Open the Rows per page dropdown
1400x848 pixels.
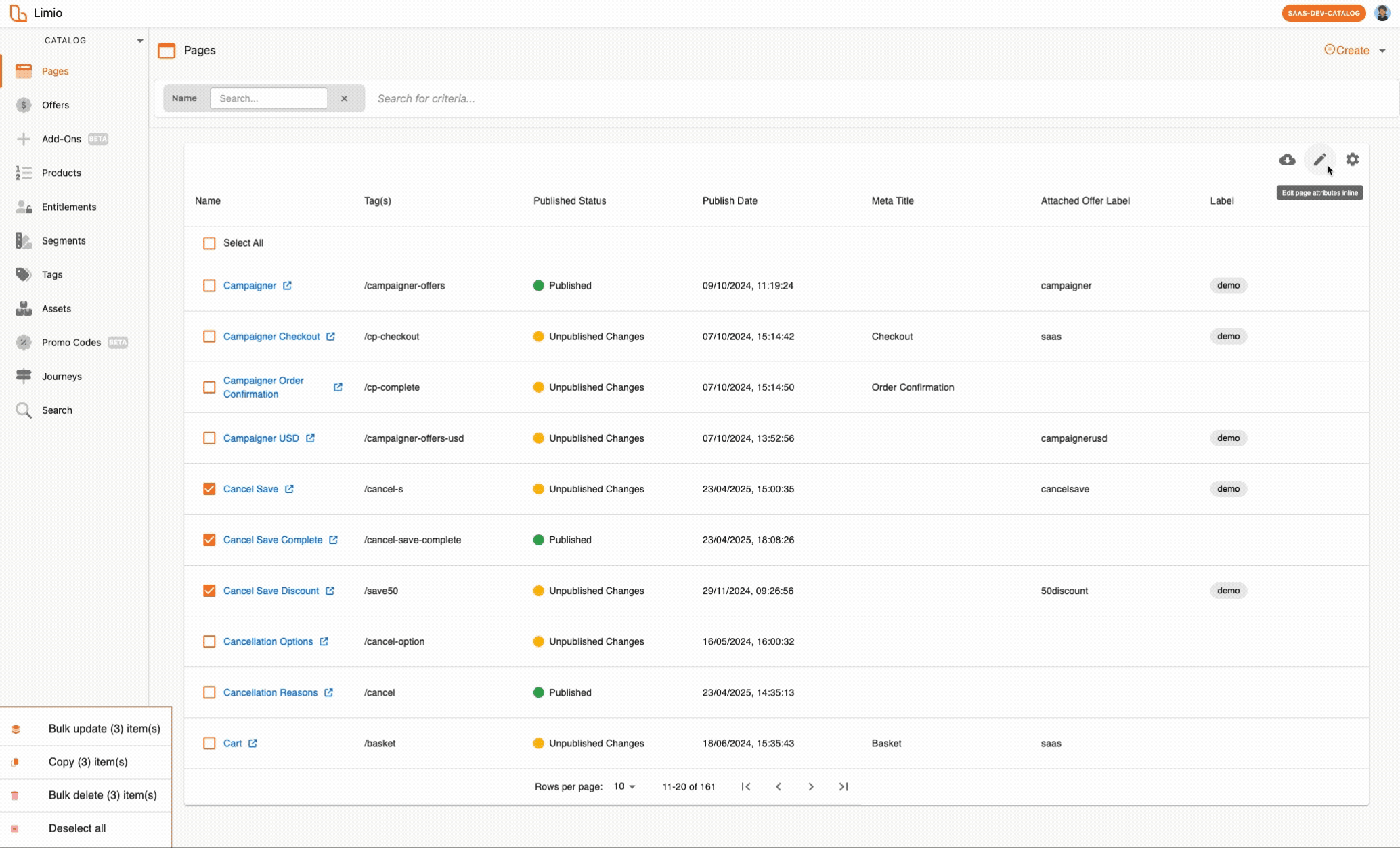click(x=624, y=786)
